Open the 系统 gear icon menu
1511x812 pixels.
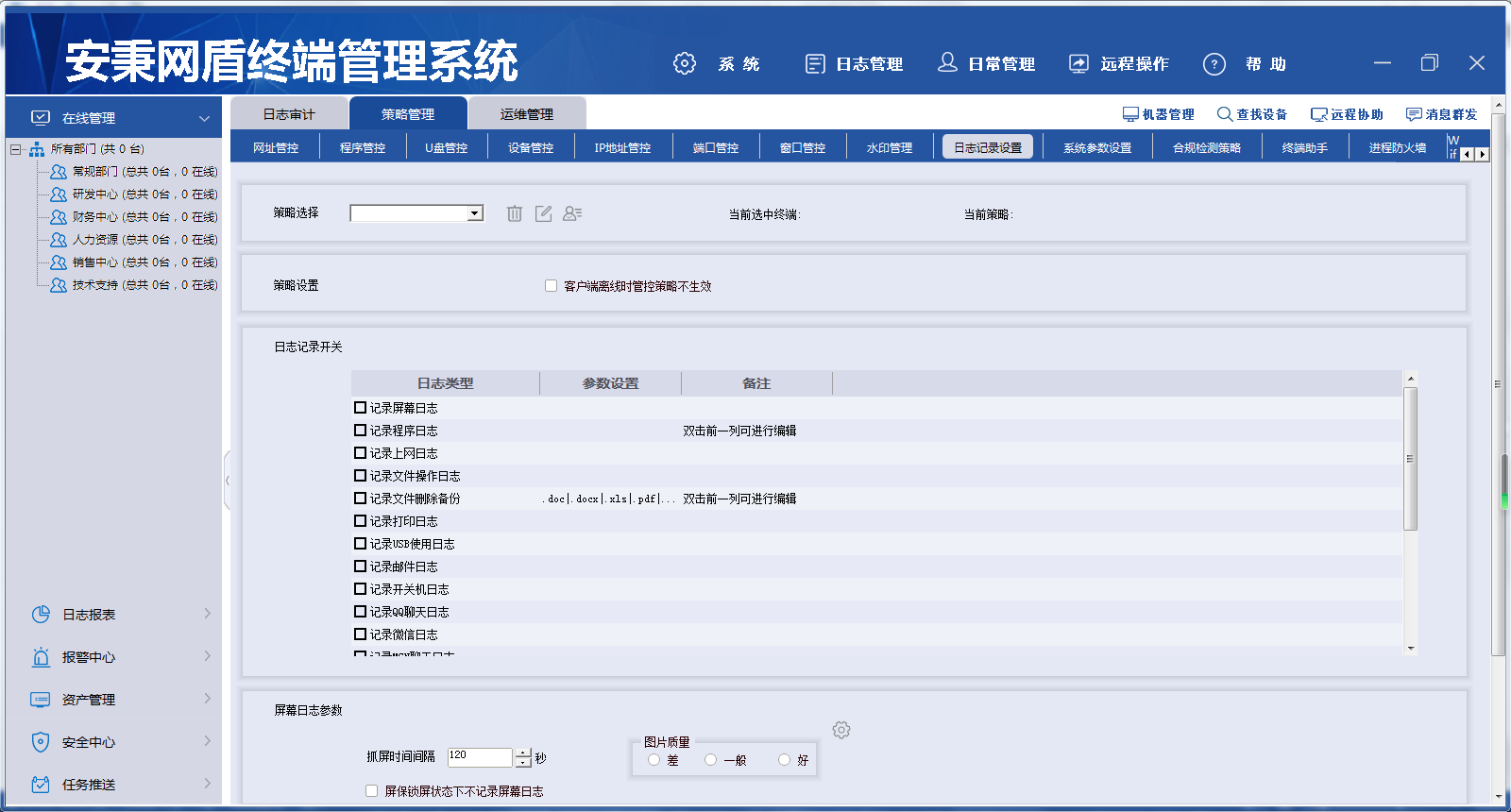[x=685, y=63]
